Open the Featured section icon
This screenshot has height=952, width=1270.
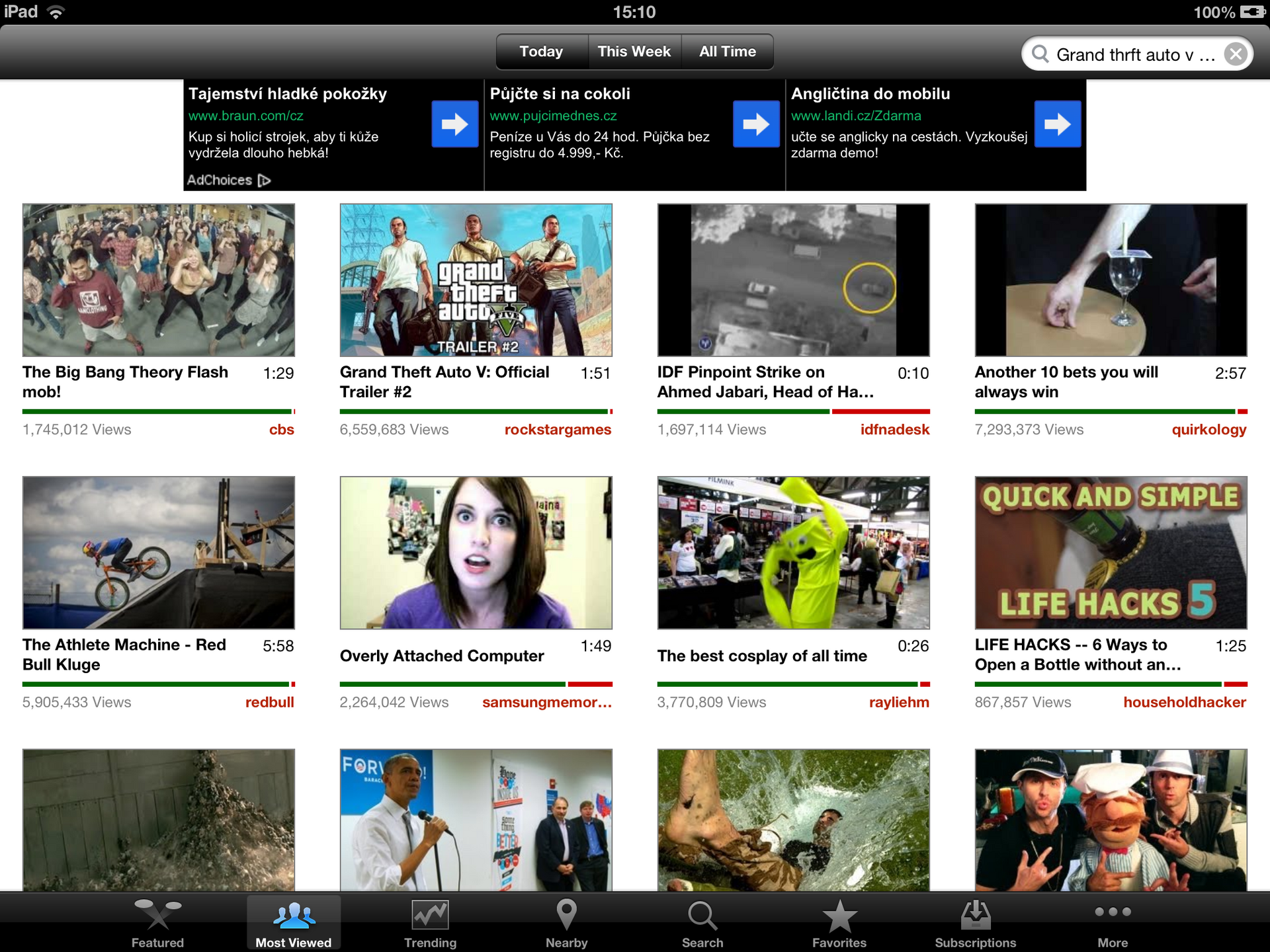157,919
